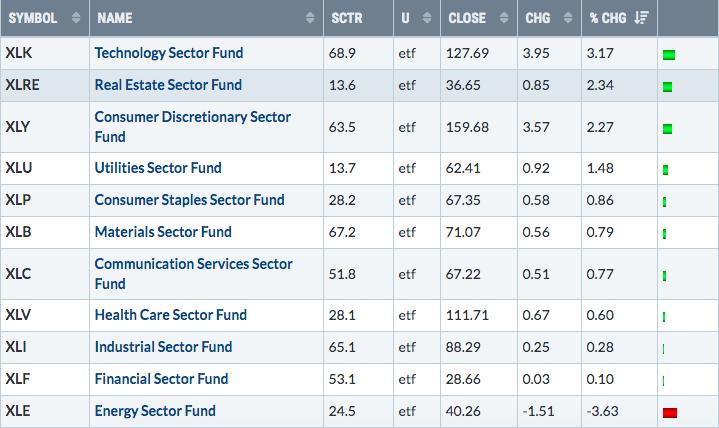Sort by CLOSE price arrows icon
719x428 pixels.
pos(504,18)
